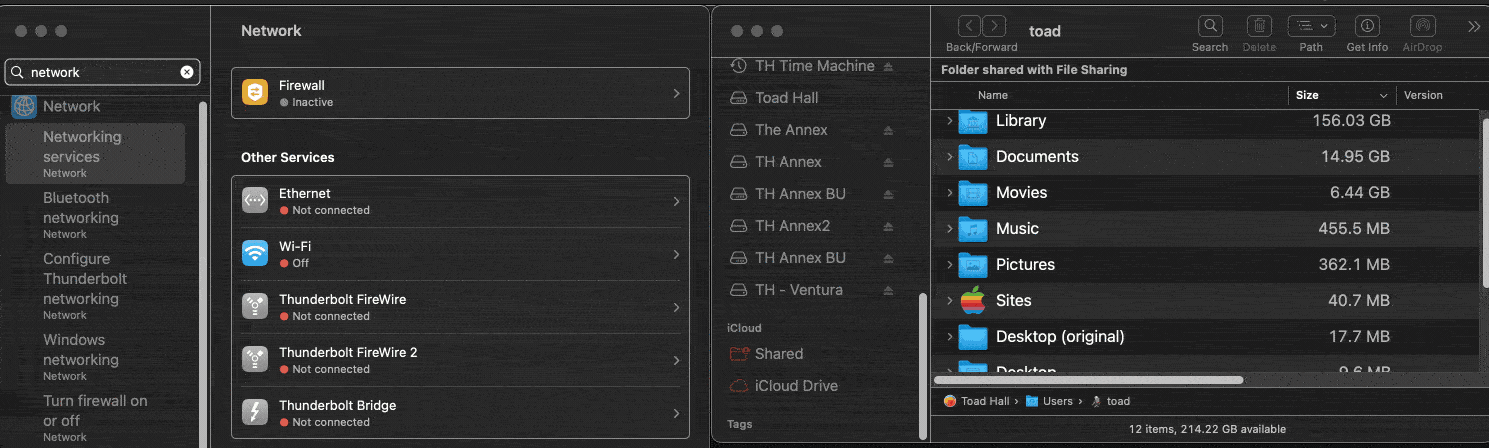The image size is (1489, 448).
Task: Click the Version column header
Action: coord(1423,95)
